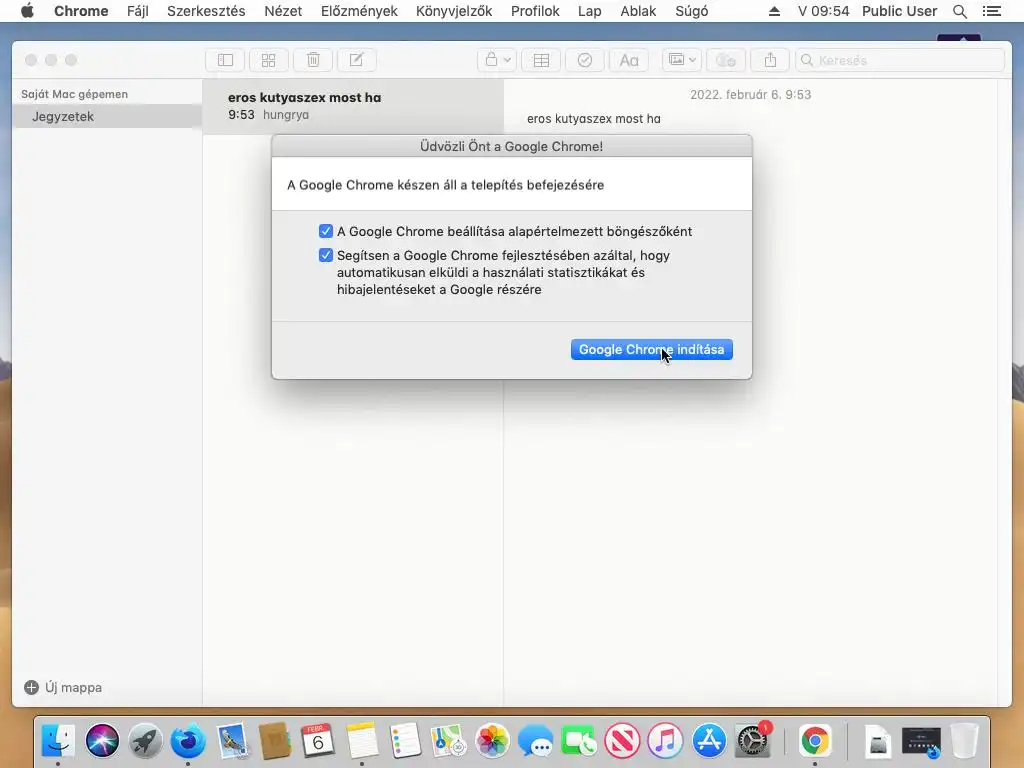Insert a table using toolbar icon
Image resolution: width=1024 pixels, height=768 pixels.
point(541,60)
